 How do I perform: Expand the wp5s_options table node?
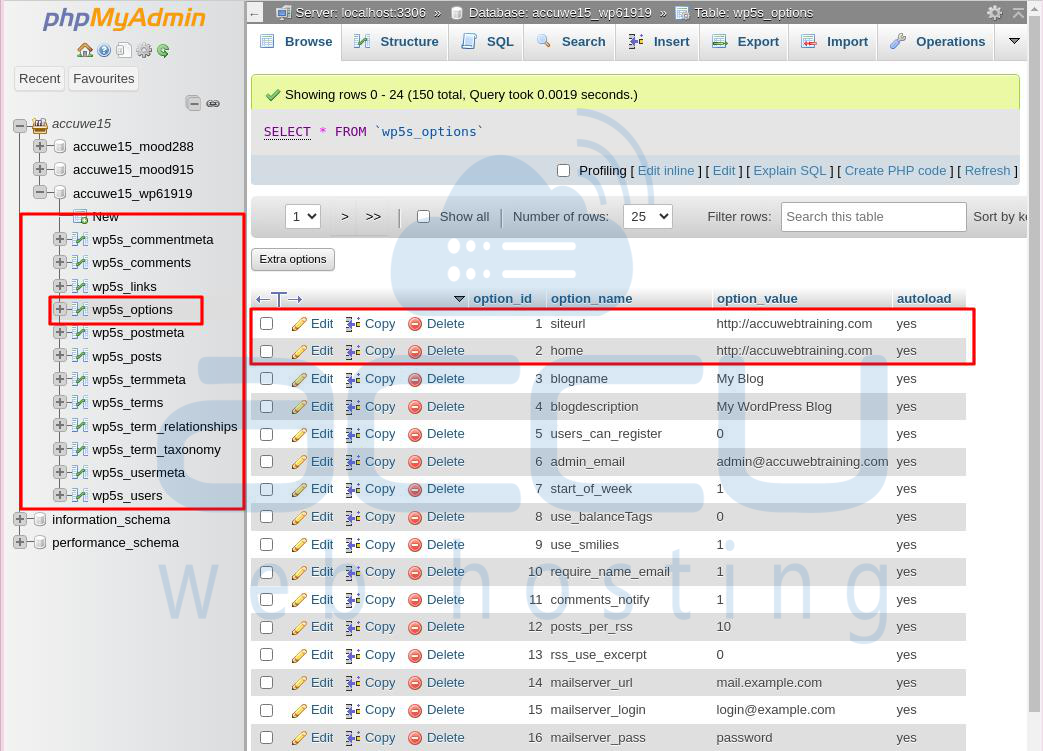pos(60,309)
